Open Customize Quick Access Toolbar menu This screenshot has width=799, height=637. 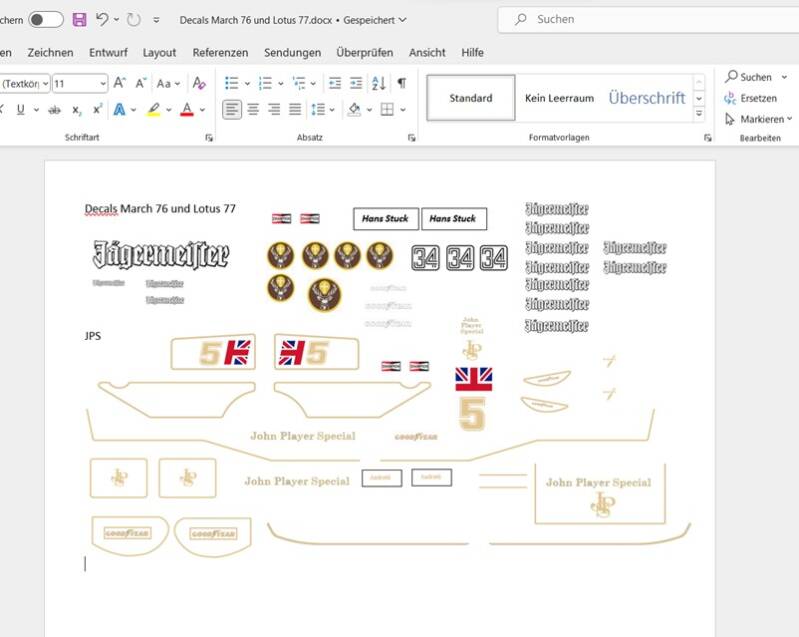pos(156,20)
